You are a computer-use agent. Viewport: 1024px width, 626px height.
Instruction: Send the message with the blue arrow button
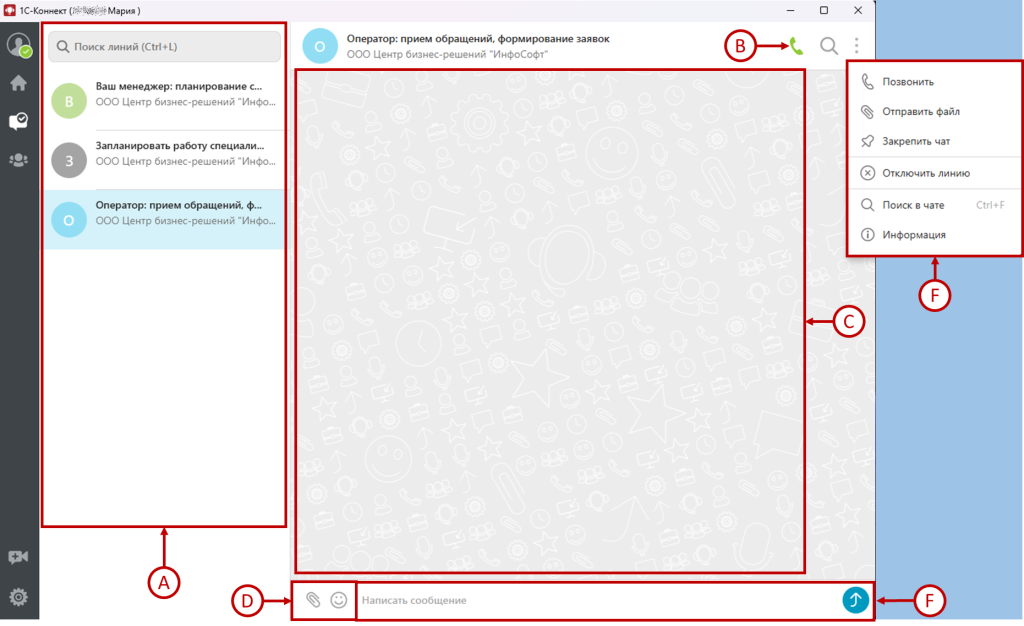(x=855, y=599)
